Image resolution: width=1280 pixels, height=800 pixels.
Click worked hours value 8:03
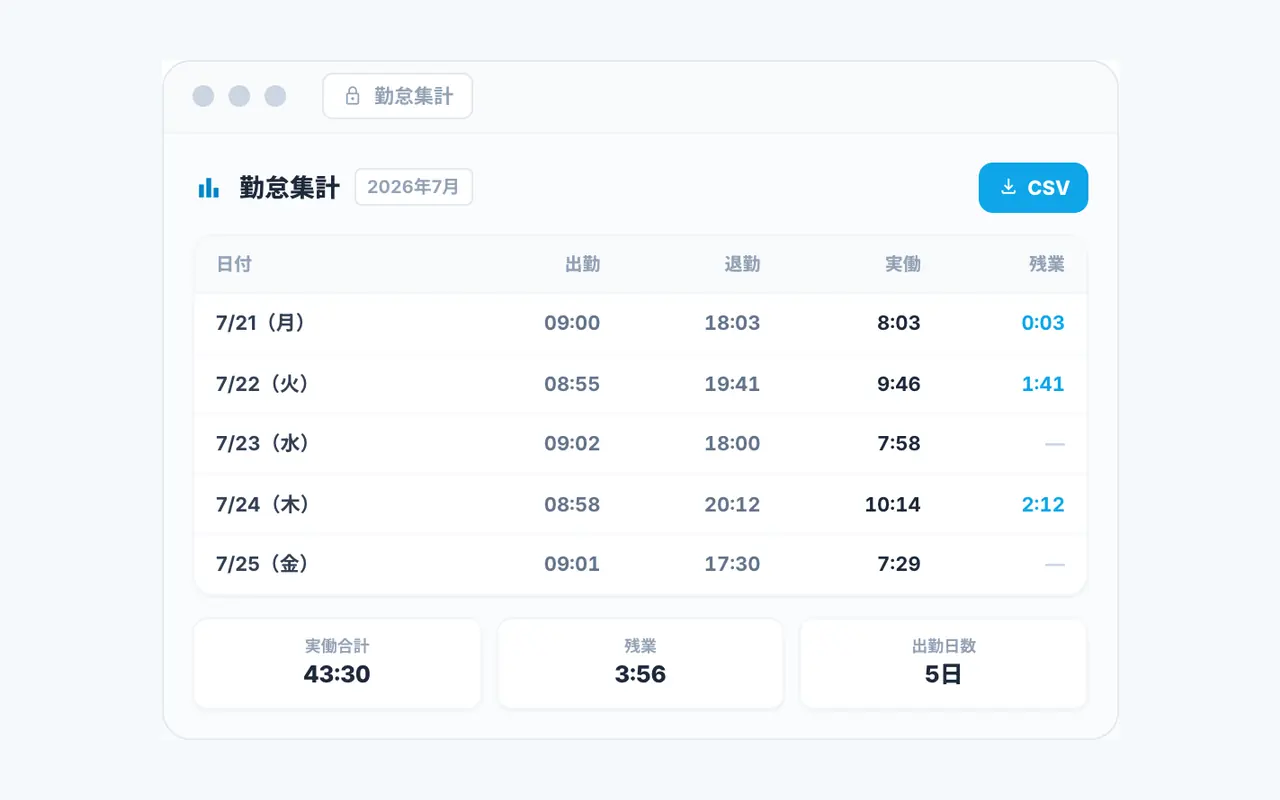(899, 323)
